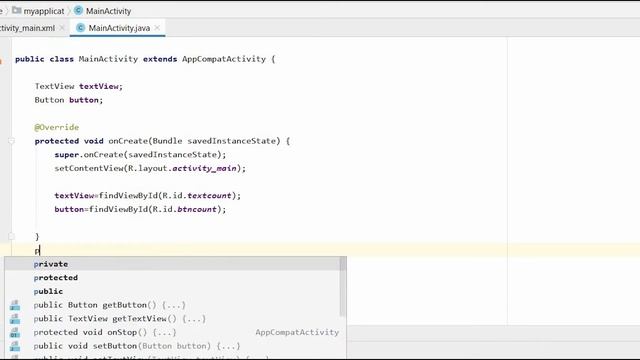
Task: Click 'R.id.textcount' in findViewById call
Action: [197, 196]
